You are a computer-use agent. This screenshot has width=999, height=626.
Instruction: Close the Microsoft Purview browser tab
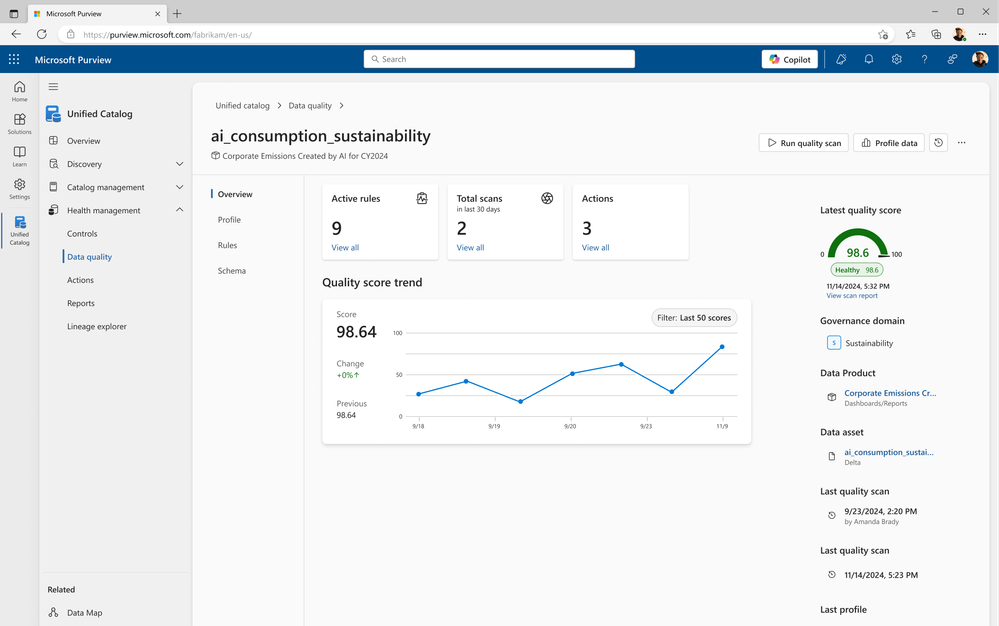click(x=157, y=13)
